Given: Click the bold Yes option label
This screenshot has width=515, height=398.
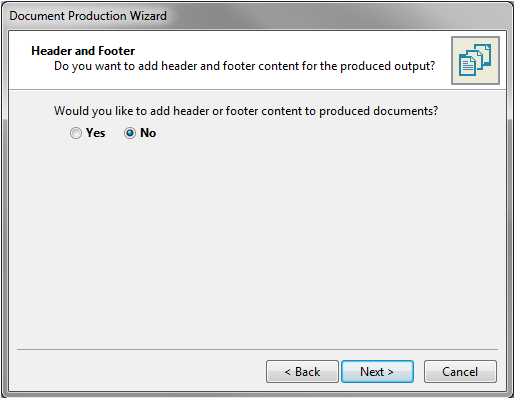Looking at the screenshot, I should click(x=96, y=133).
